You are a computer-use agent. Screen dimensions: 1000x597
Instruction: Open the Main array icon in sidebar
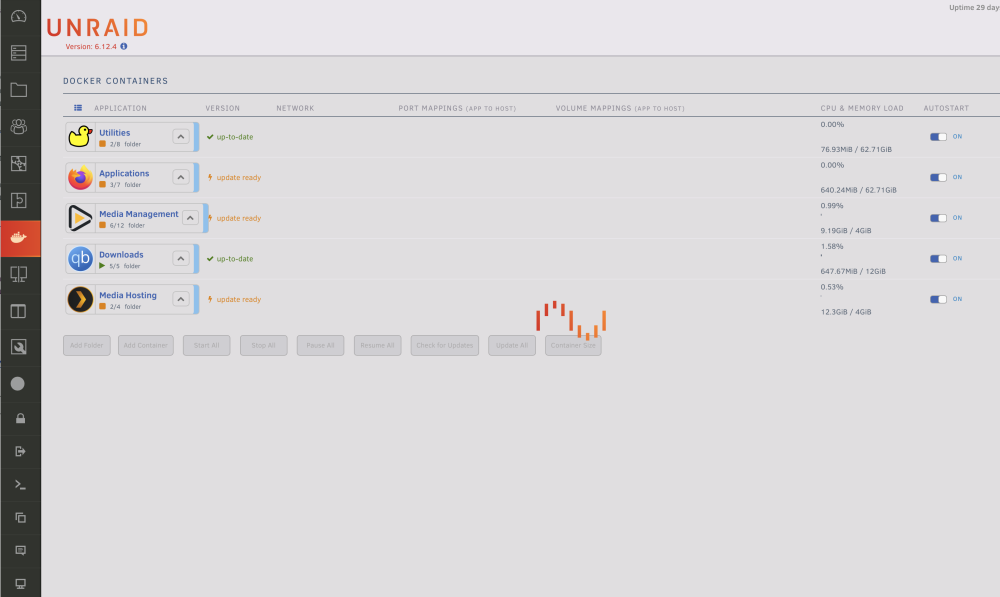(x=18, y=52)
